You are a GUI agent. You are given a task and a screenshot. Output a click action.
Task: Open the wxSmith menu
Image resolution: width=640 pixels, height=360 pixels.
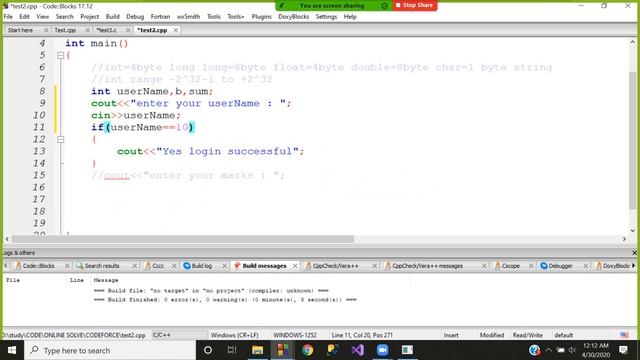click(189, 17)
